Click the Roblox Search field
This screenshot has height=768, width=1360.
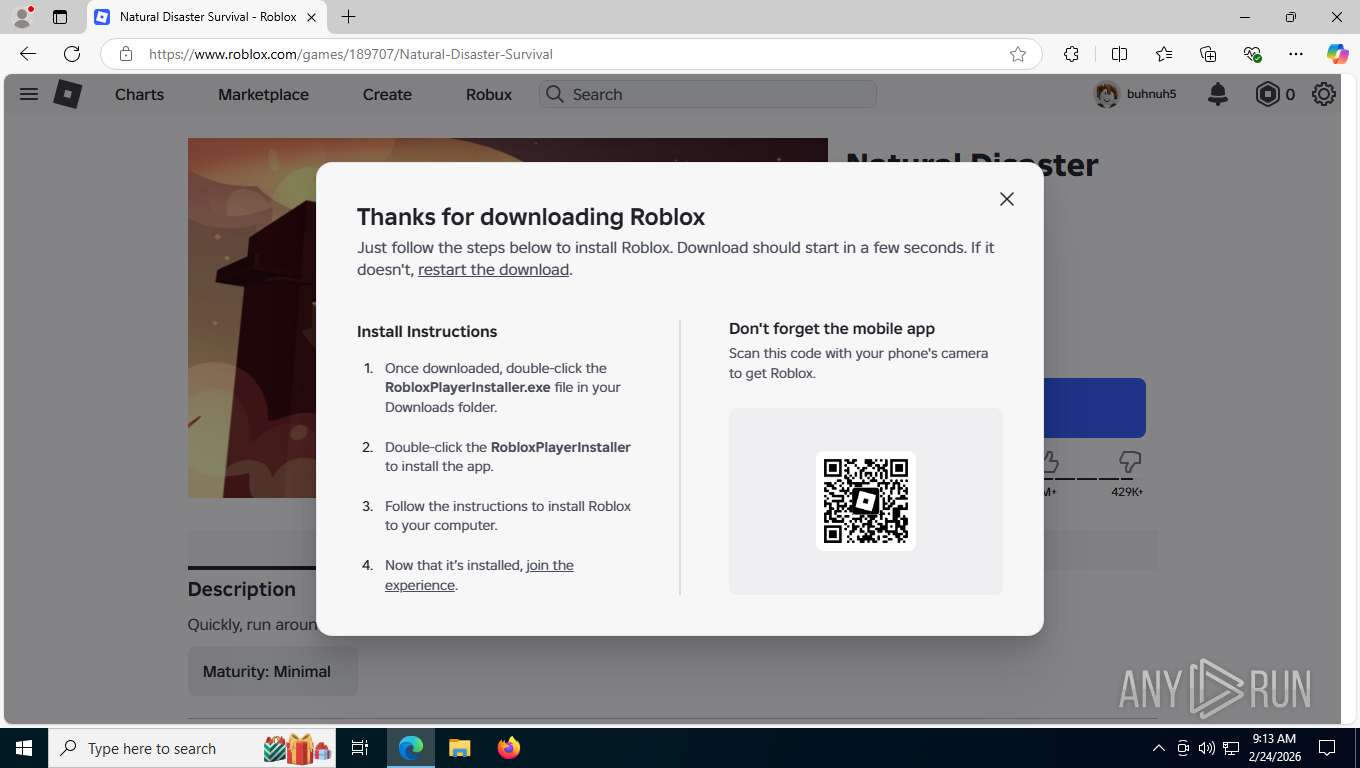coord(708,94)
